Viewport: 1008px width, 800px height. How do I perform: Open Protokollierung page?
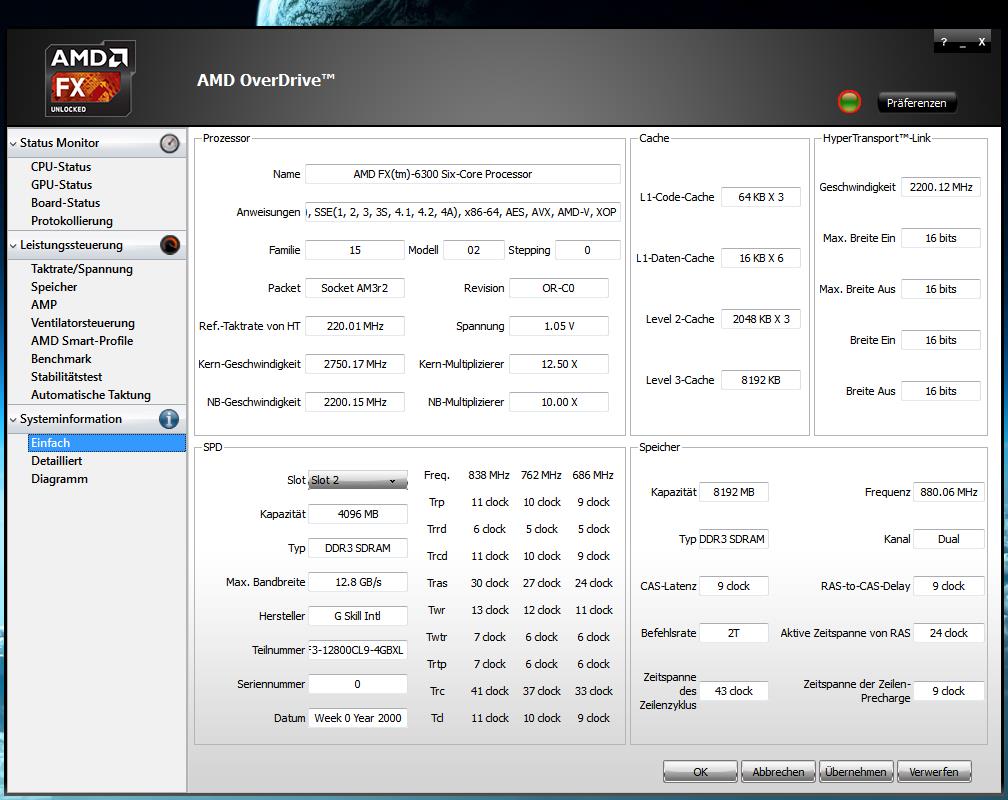click(x=72, y=221)
